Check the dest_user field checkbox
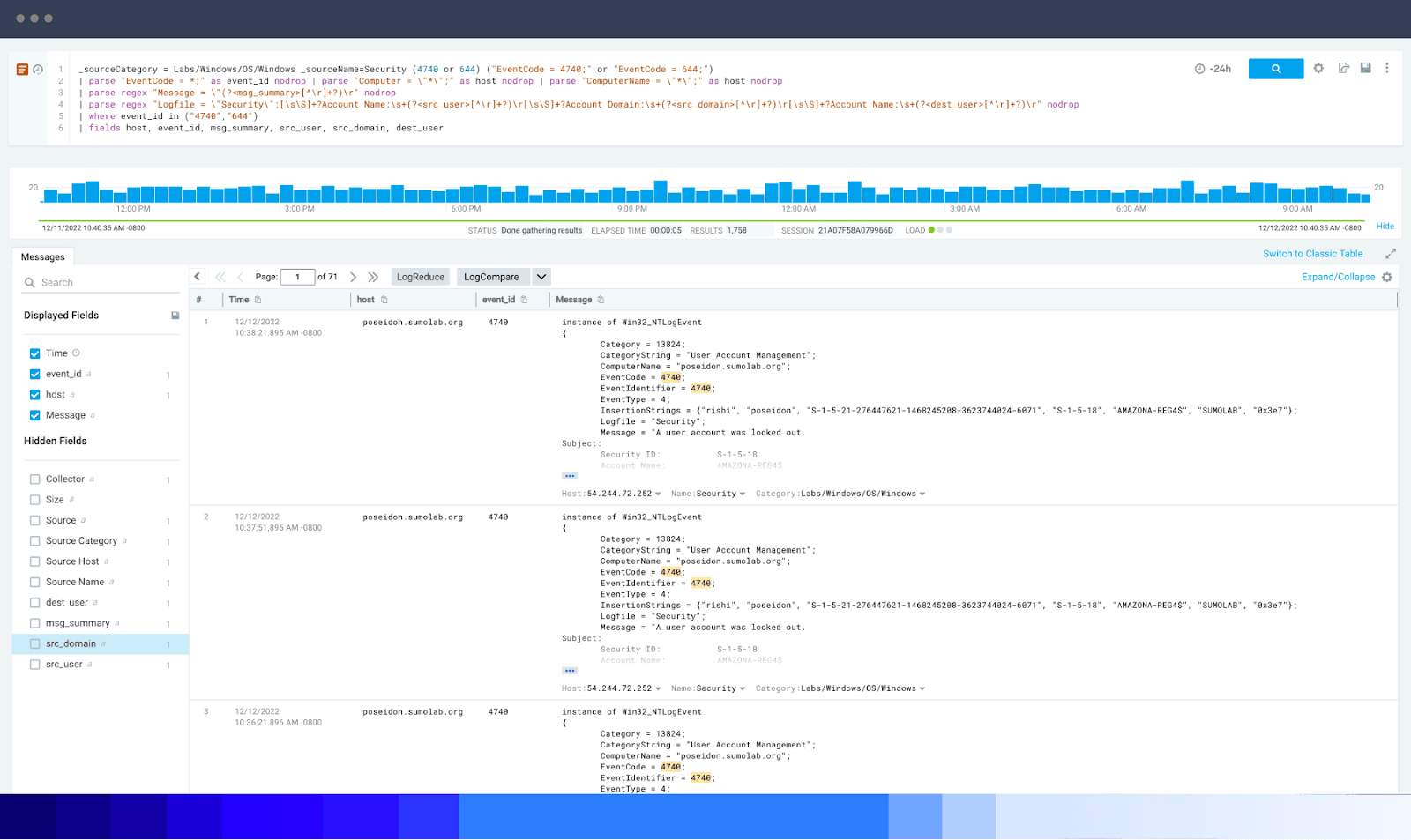This screenshot has width=1411, height=840. [x=35, y=603]
